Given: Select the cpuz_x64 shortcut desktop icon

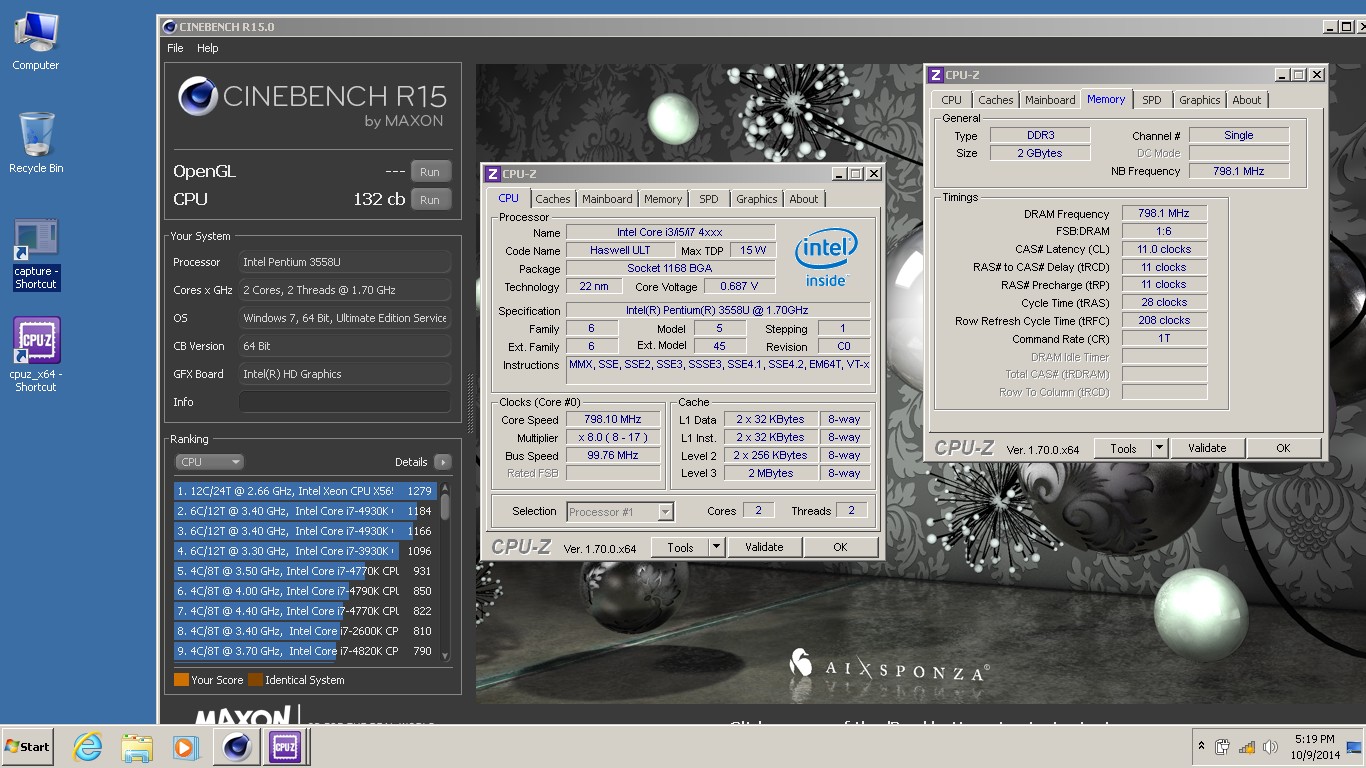Looking at the screenshot, I should [x=36, y=354].
